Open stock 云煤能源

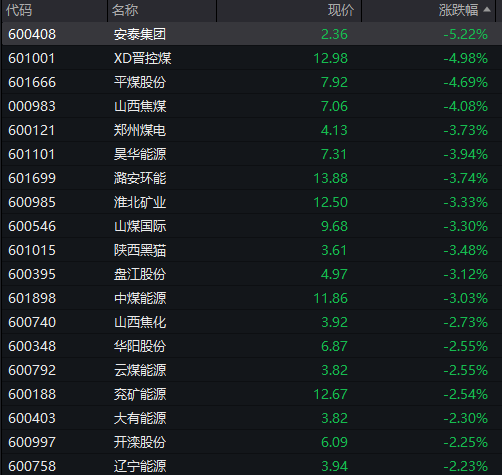click(x=140, y=370)
